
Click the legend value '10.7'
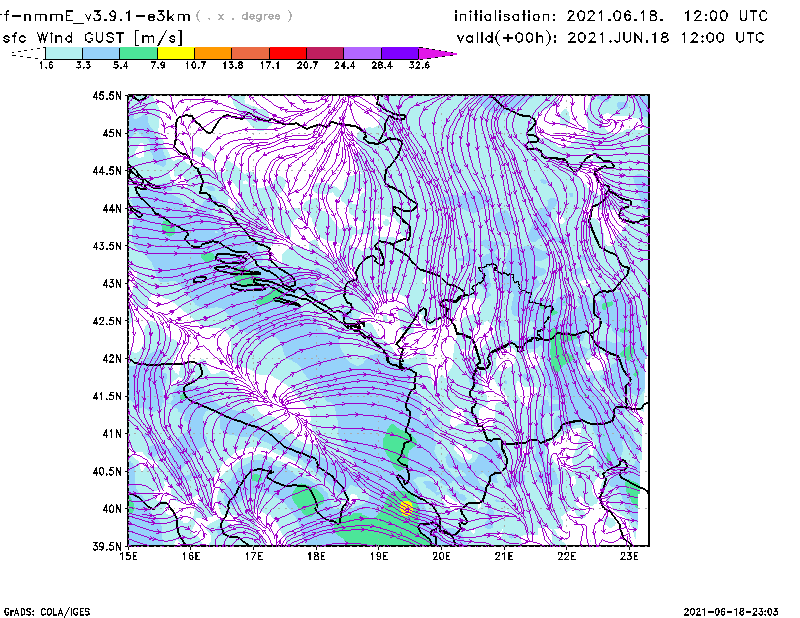[x=195, y=65]
